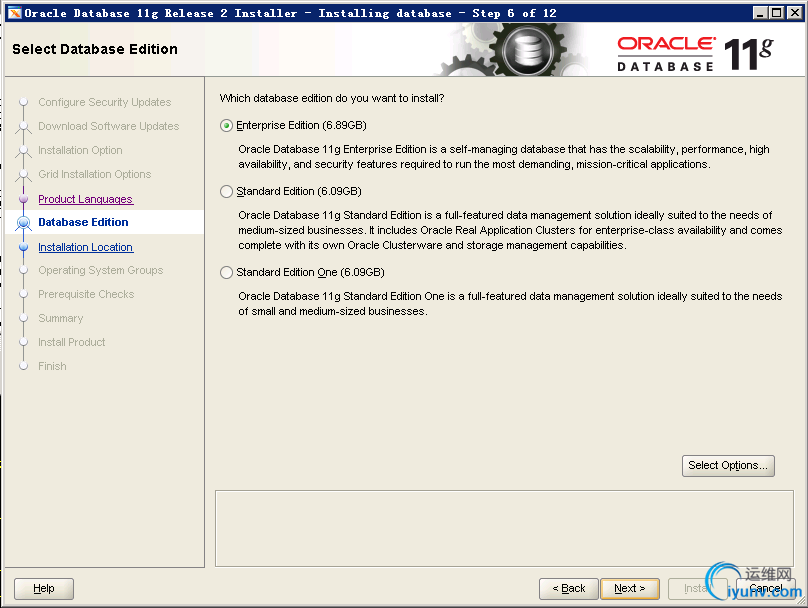Click Installation Option step label

[80, 150]
